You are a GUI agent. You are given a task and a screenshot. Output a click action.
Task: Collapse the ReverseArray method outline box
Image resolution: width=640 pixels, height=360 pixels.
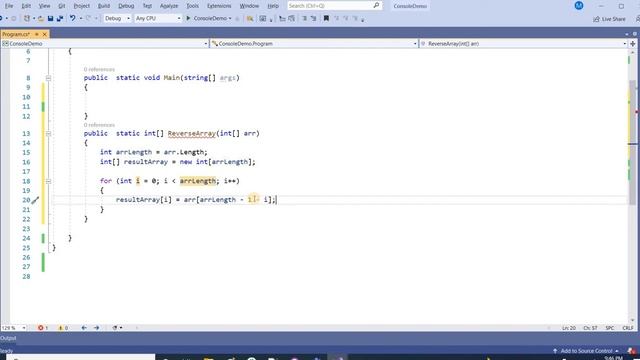tap(48, 133)
